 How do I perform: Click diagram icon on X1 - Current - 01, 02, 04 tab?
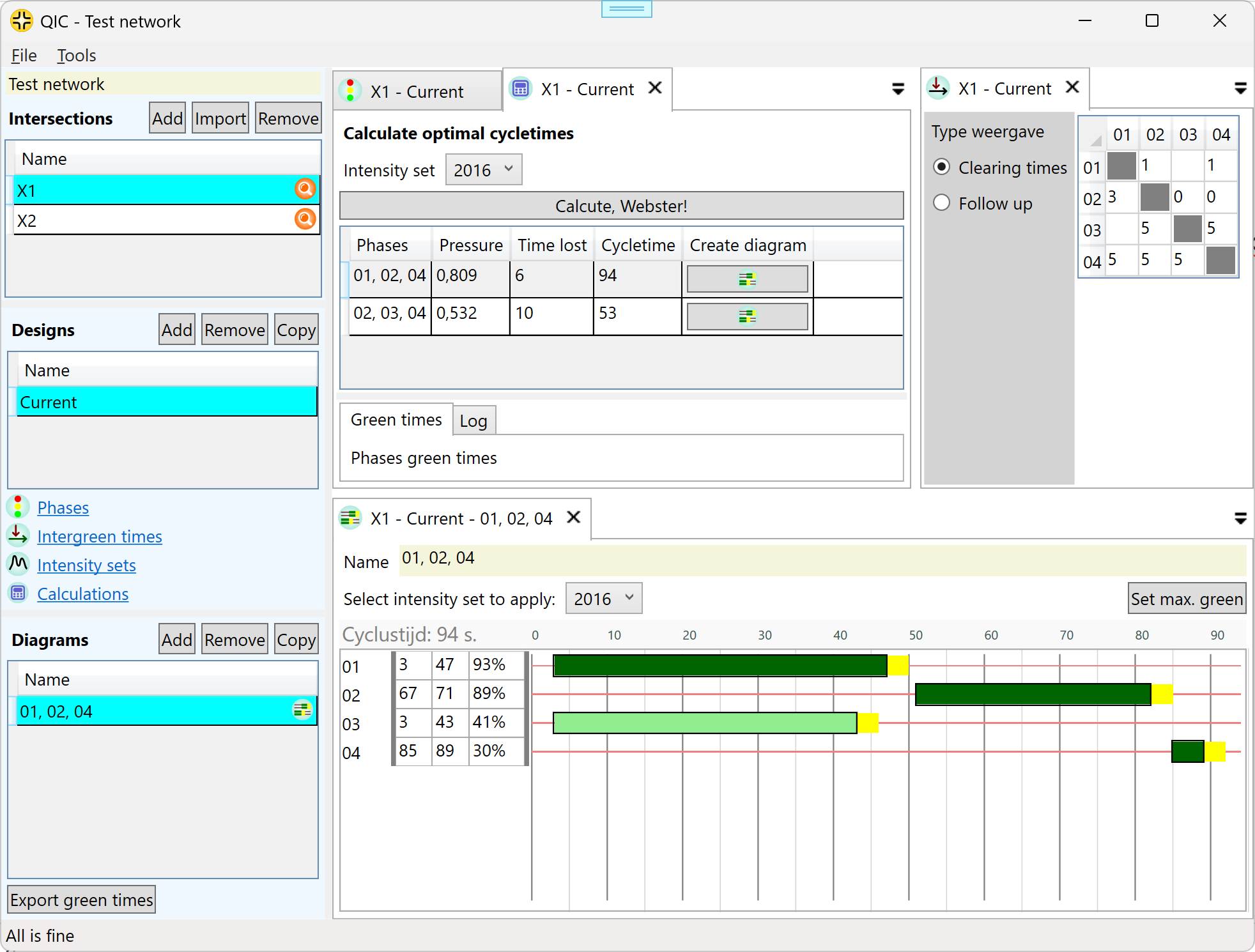(x=350, y=518)
